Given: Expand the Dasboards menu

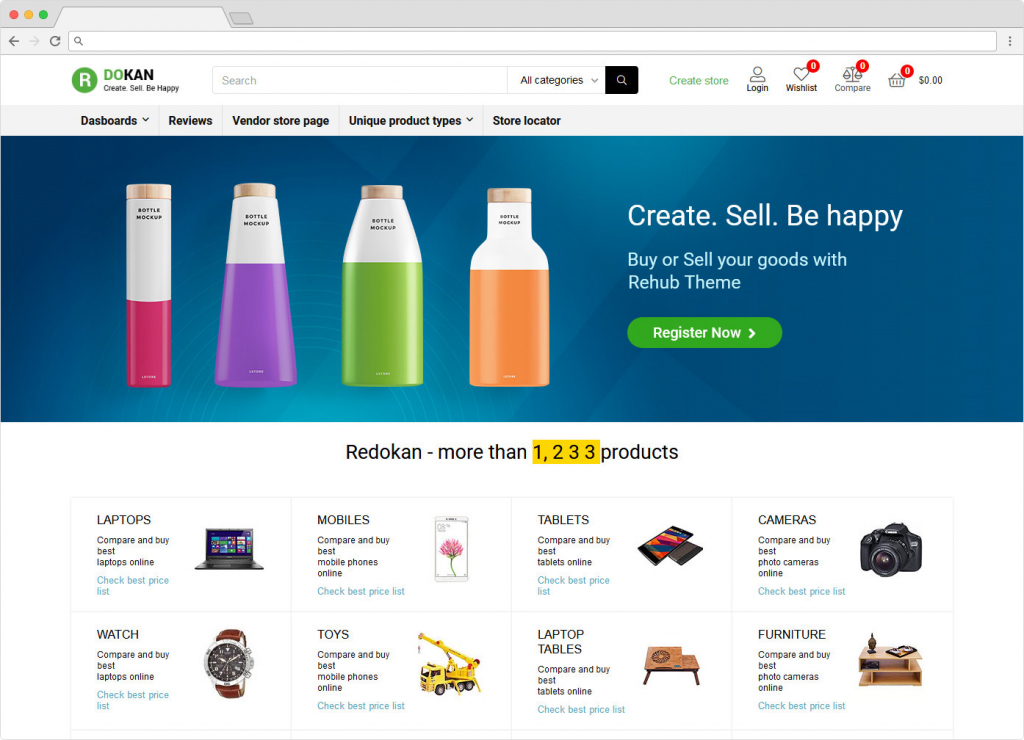Looking at the screenshot, I should click(115, 121).
